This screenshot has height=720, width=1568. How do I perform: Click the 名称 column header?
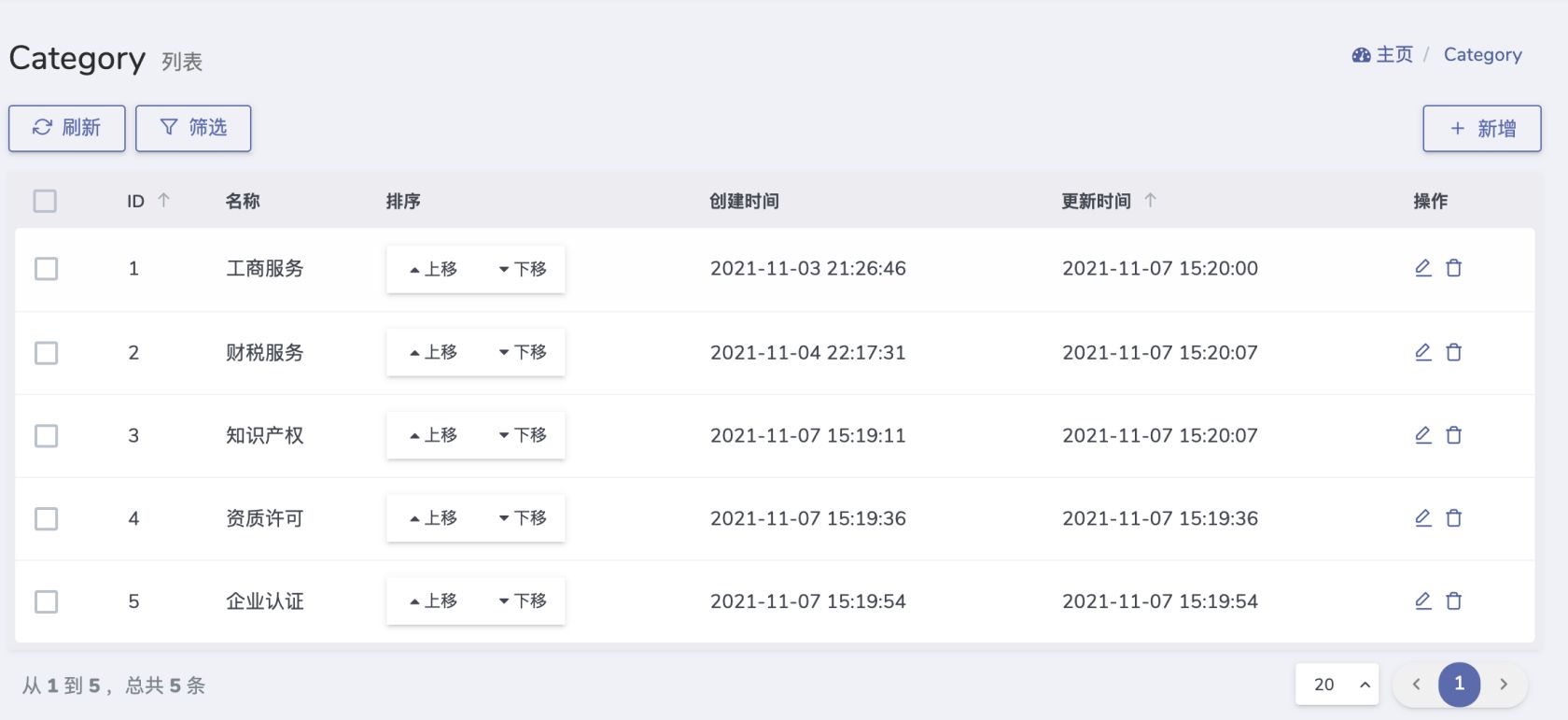click(243, 201)
